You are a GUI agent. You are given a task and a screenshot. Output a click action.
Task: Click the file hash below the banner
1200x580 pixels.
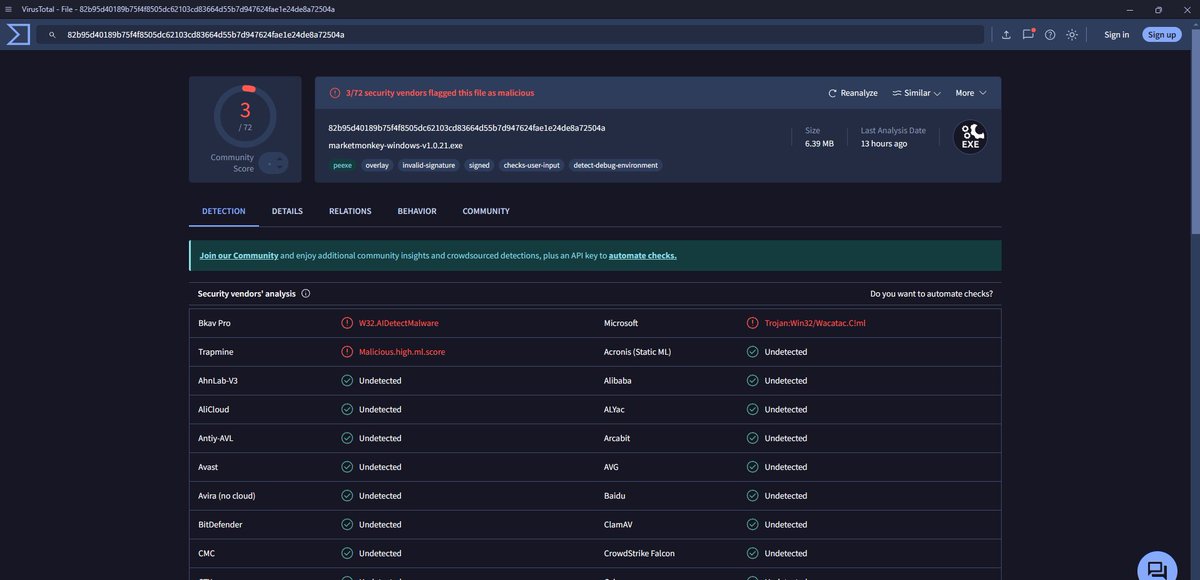(x=467, y=128)
